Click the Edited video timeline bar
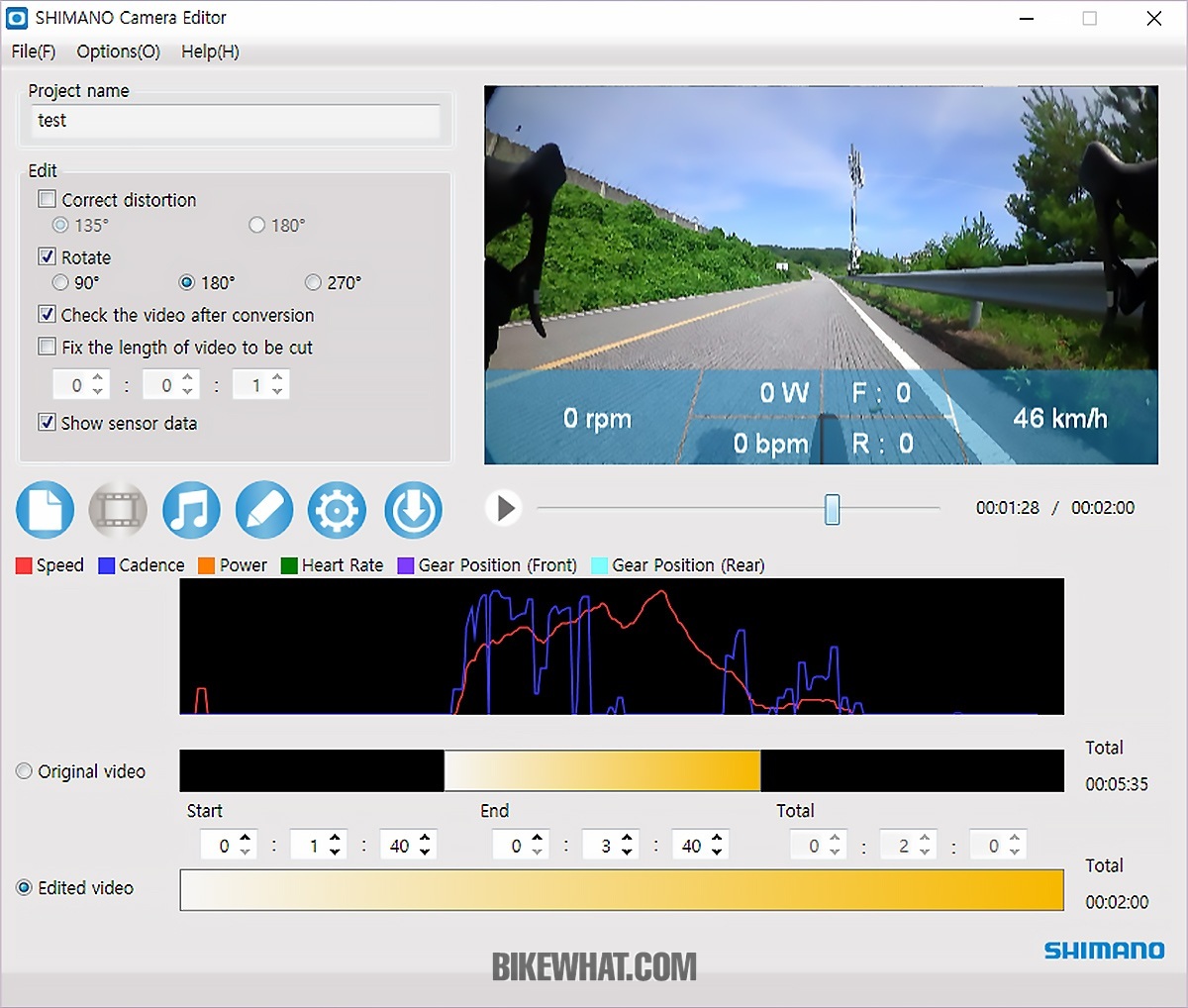 [622, 890]
